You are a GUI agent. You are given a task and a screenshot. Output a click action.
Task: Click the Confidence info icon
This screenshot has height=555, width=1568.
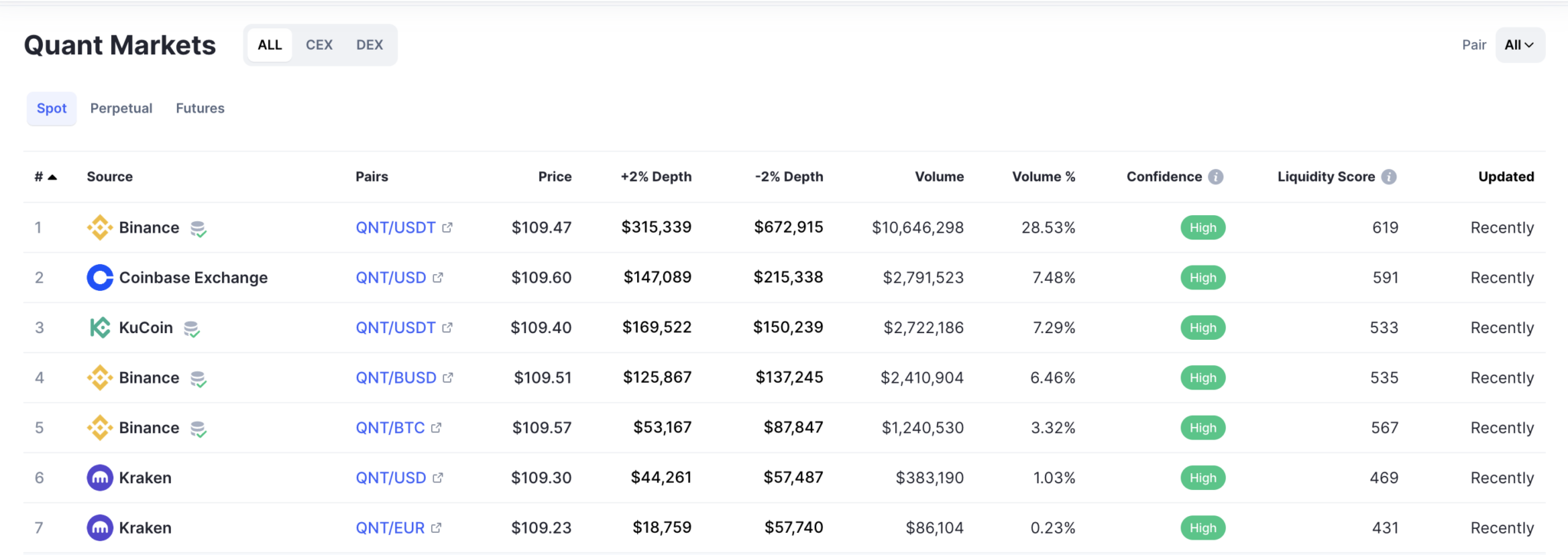1216,177
